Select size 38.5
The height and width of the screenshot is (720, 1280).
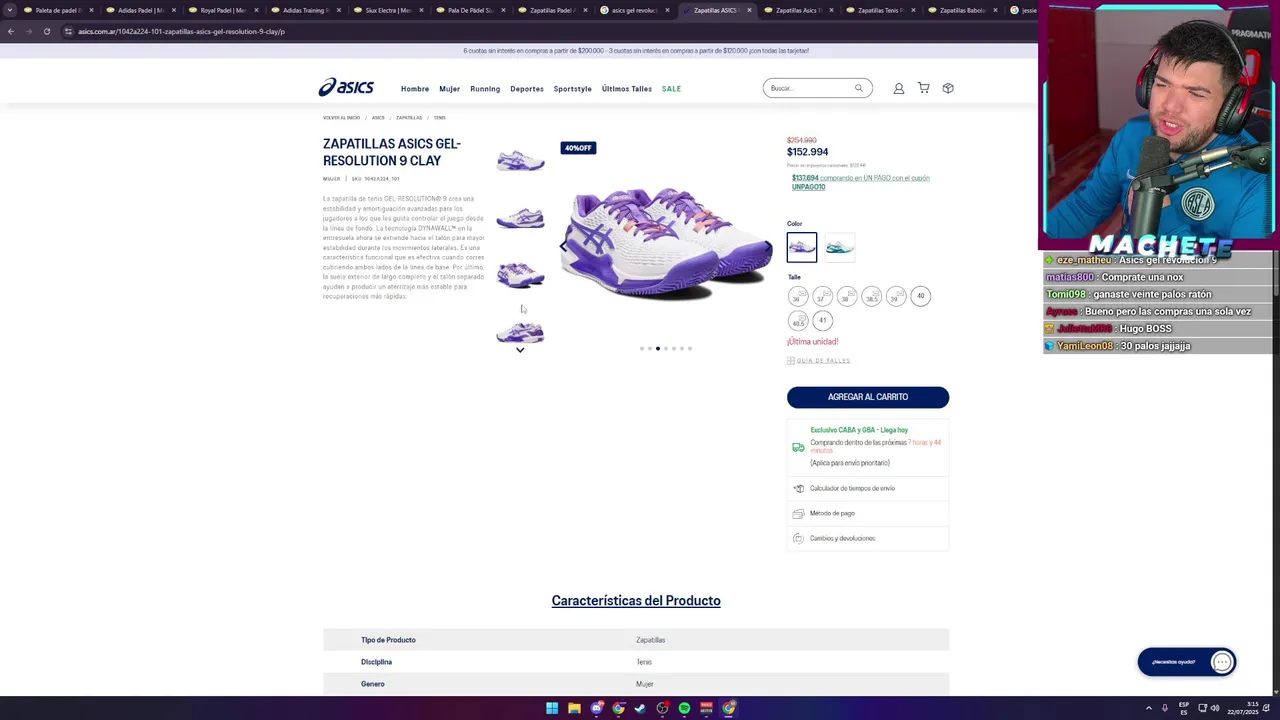871,296
